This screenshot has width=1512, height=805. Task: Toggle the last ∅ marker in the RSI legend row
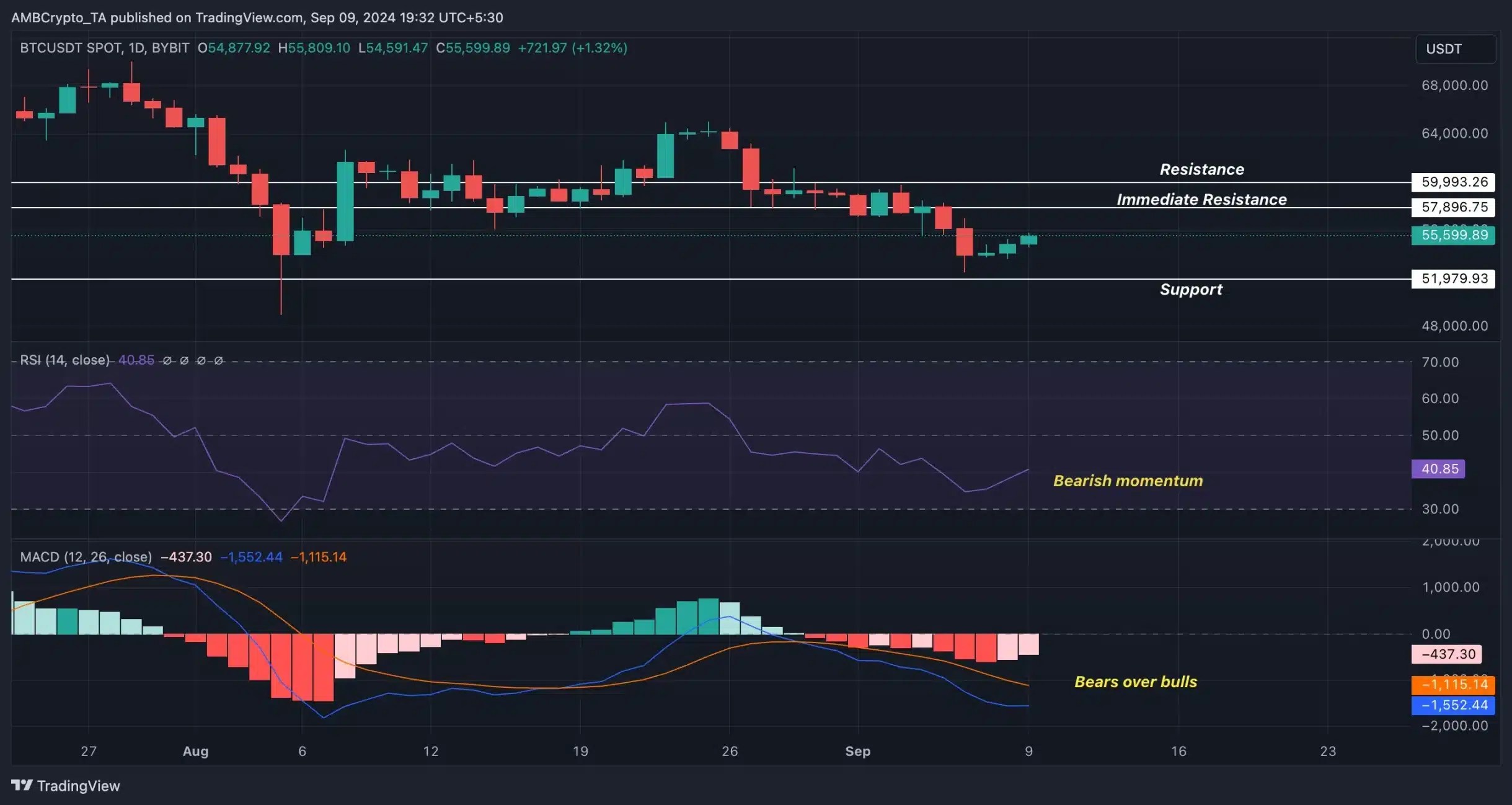point(218,360)
